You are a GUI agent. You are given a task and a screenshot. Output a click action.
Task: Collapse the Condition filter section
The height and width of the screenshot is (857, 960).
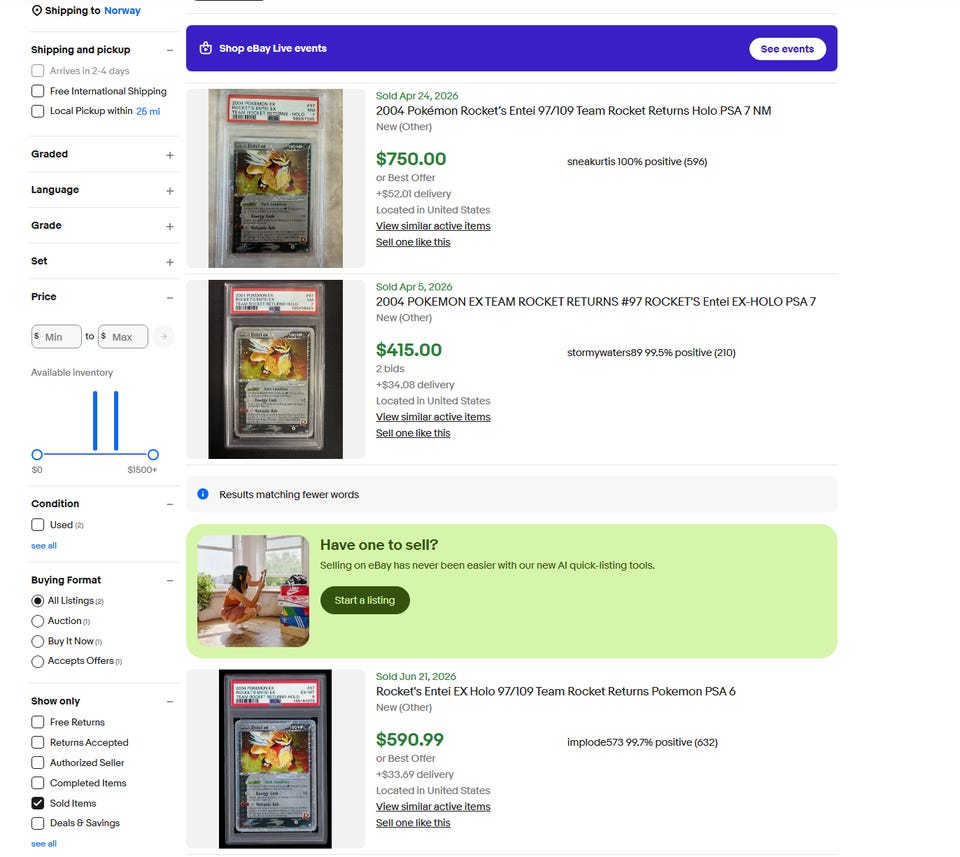point(170,504)
